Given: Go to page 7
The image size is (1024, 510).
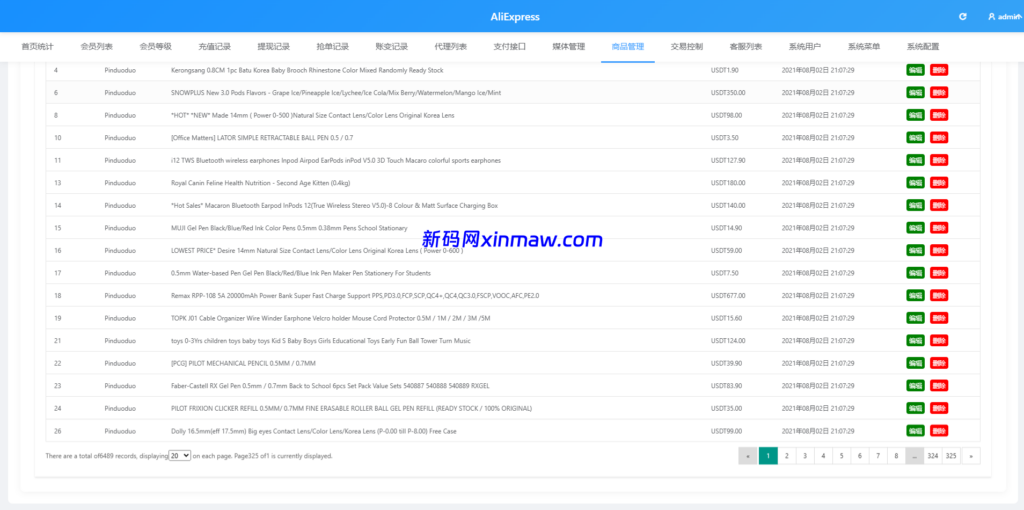Looking at the screenshot, I should tap(878, 456).
